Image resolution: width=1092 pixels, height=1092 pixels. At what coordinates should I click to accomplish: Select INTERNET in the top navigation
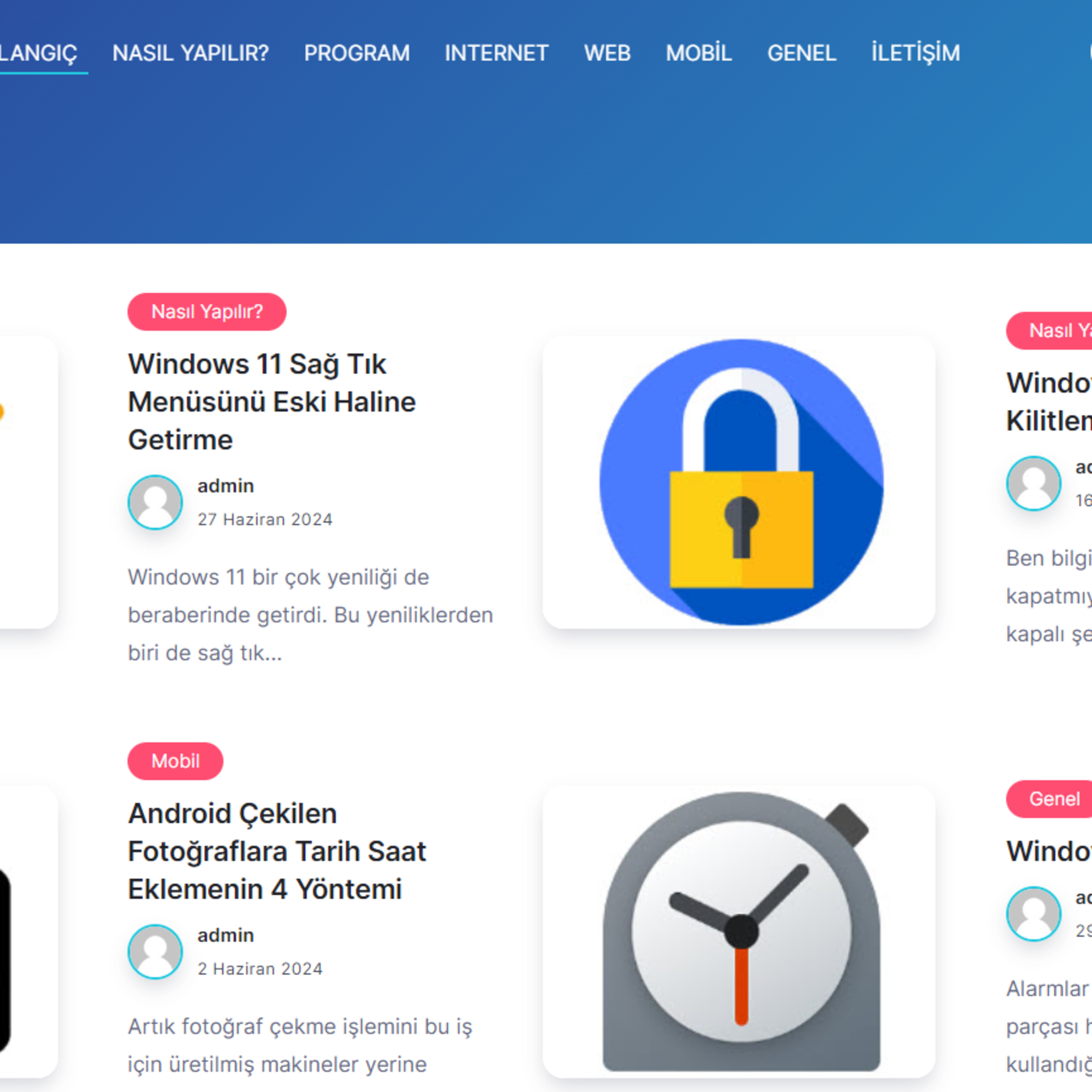(496, 53)
